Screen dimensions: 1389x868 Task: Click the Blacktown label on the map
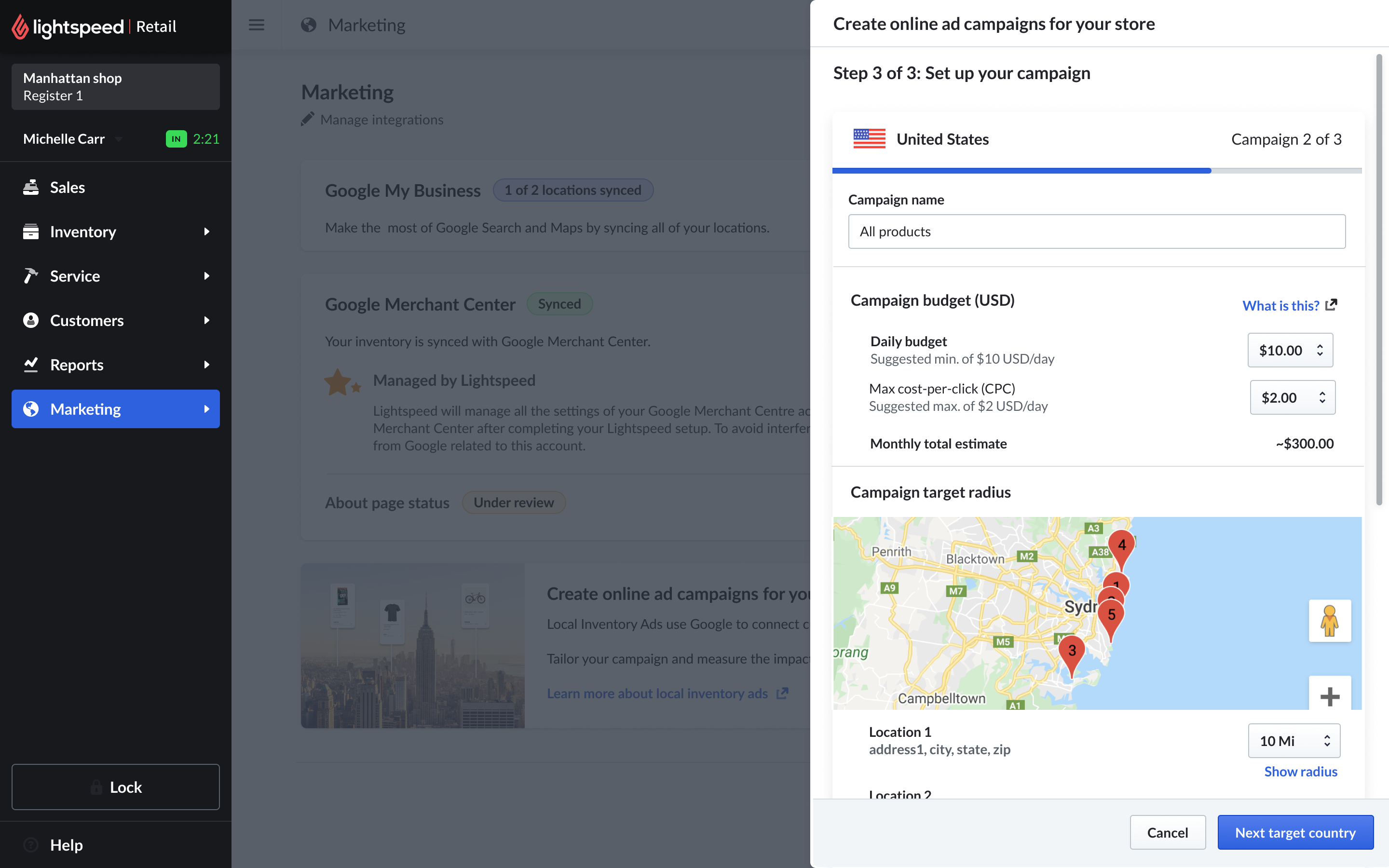click(x=975, y=558)
